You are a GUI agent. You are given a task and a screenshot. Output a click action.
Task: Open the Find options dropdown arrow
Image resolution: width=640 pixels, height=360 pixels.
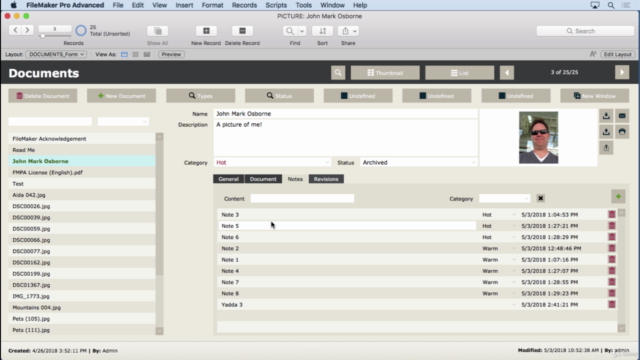click(302, 31)
